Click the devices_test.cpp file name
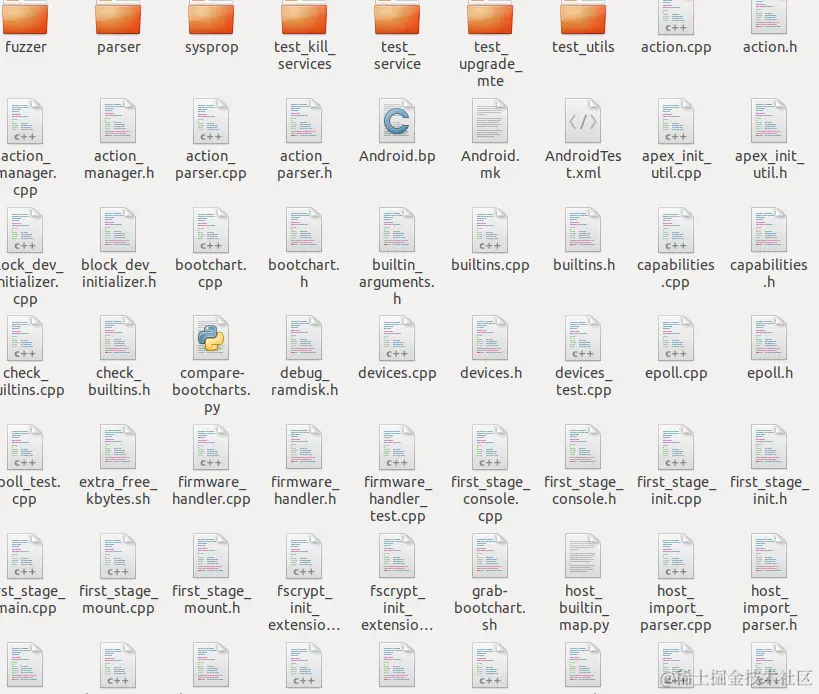This screenshot has width=819, height=694. pyautogui.click(x=583, y=381)
